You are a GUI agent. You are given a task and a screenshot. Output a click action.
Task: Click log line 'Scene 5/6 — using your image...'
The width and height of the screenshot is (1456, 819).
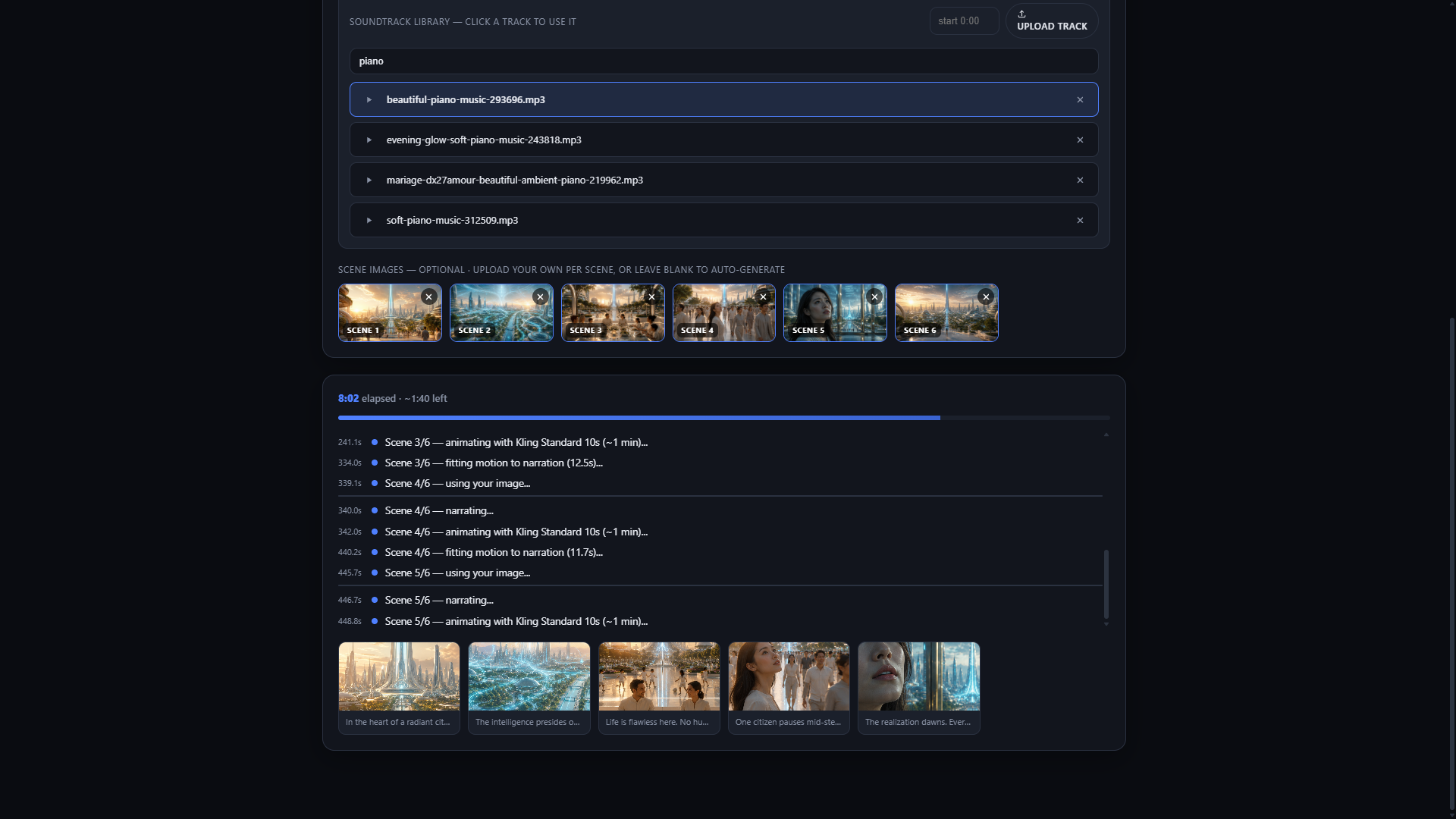[457, 573]
